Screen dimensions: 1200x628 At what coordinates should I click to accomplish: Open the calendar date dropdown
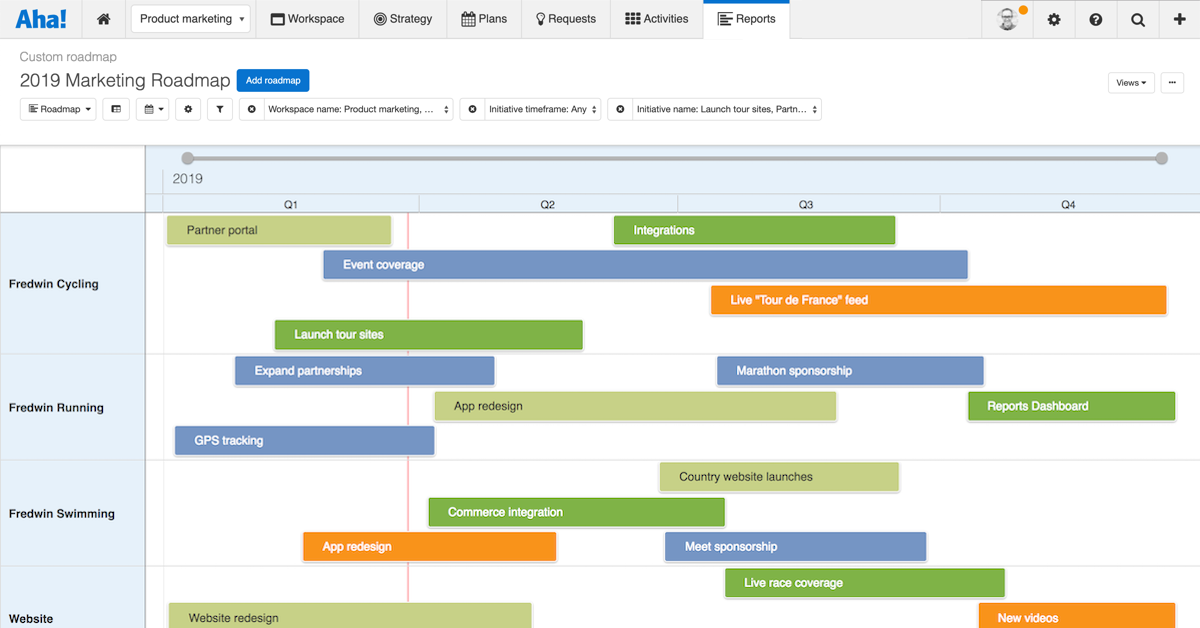[x=151, y=109]
